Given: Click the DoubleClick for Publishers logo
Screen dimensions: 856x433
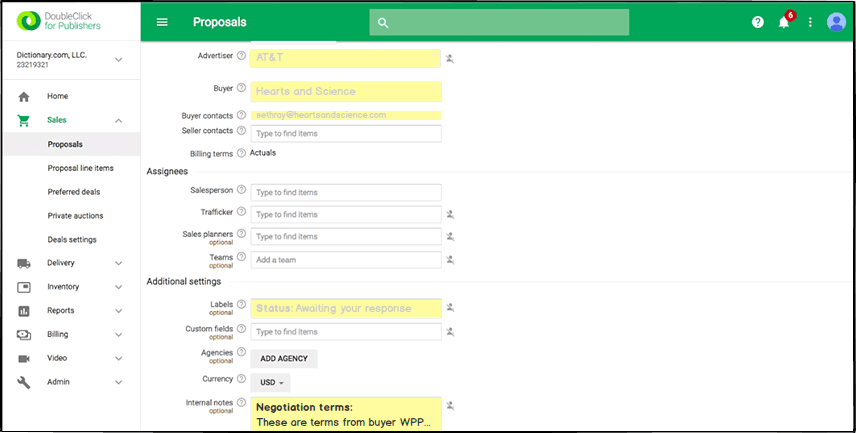Looking at the screenshot, I should (59, 21).
